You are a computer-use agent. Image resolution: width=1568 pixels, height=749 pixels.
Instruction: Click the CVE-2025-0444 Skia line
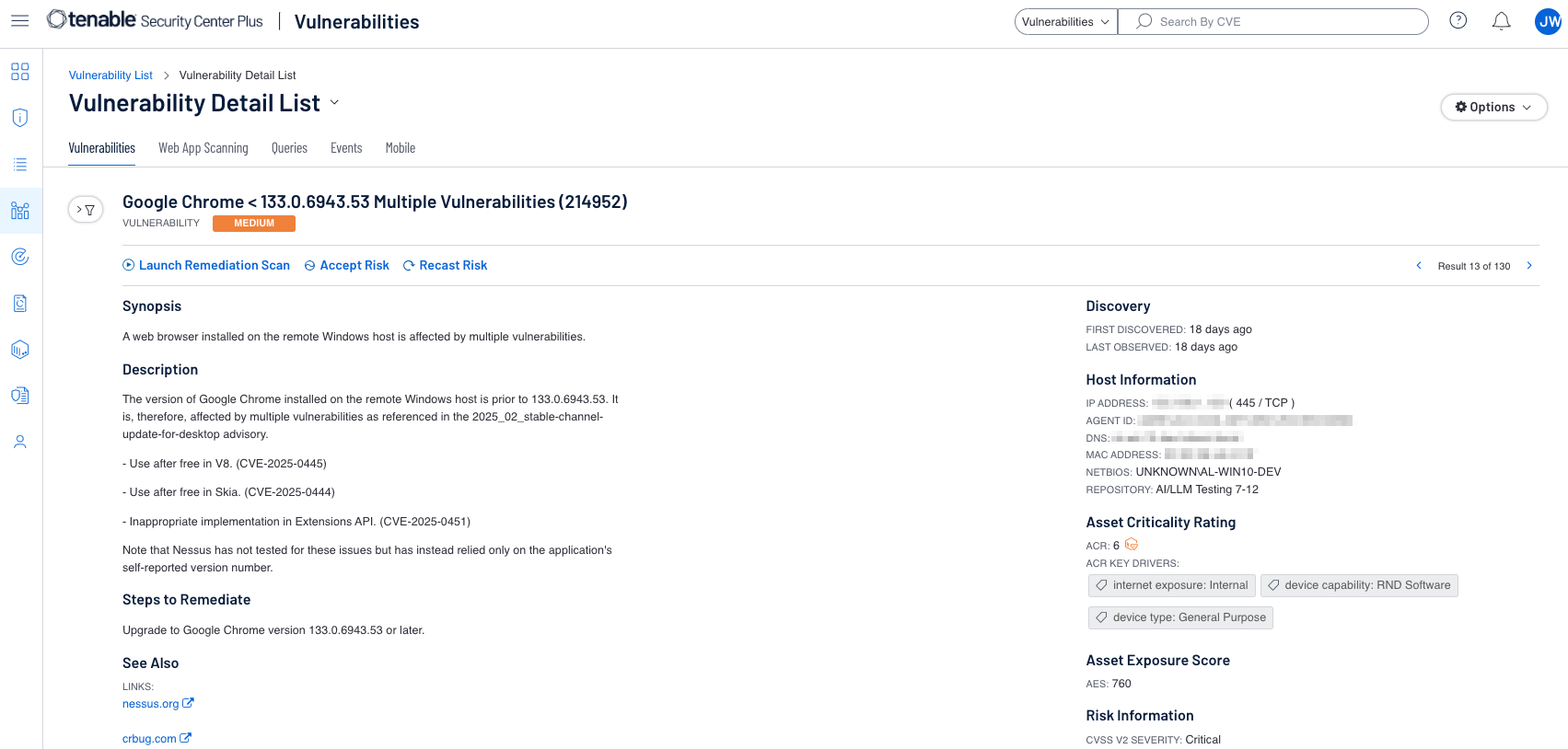(x=228, y=492)
